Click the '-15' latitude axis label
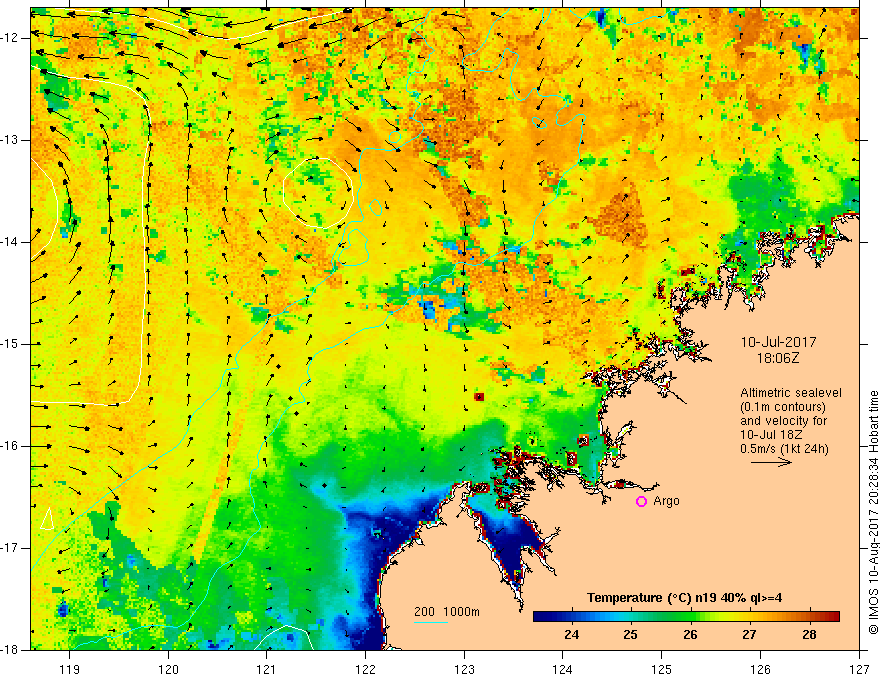 (11, 344)
